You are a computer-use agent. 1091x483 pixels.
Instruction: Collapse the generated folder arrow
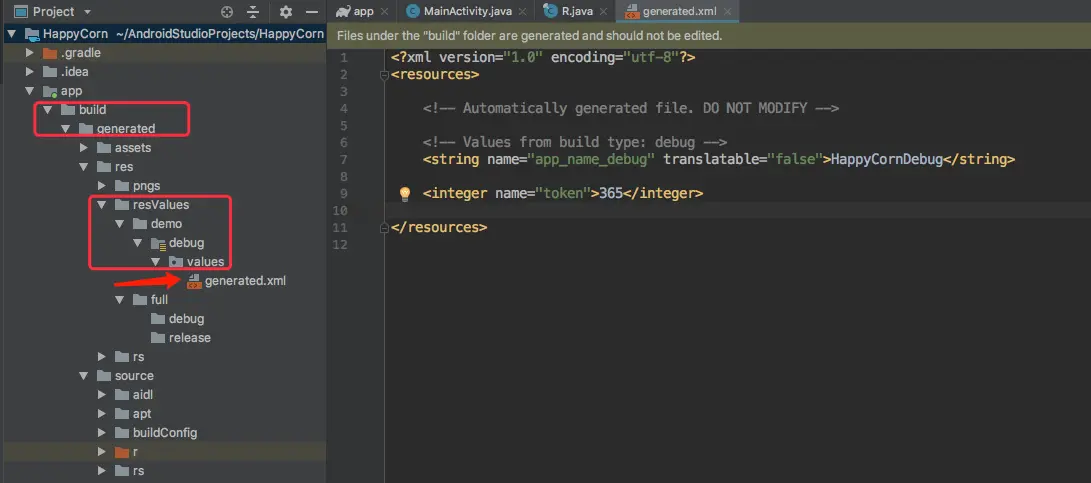[65, 129]
